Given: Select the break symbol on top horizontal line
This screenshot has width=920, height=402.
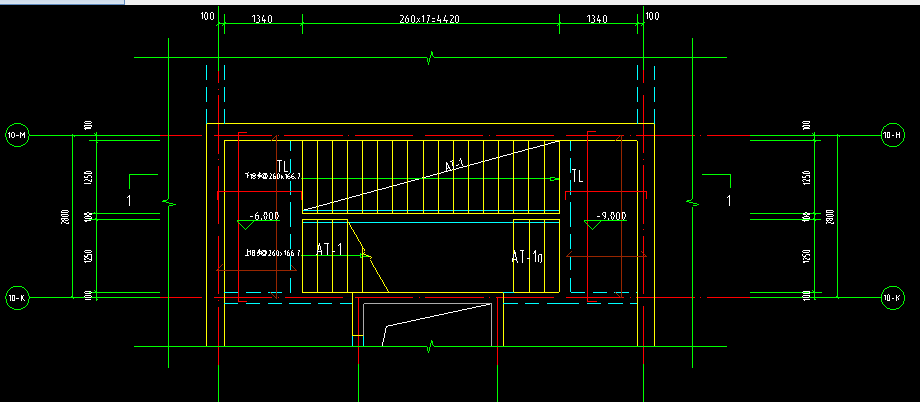Looking at the screenshot, I should (431, 58).
